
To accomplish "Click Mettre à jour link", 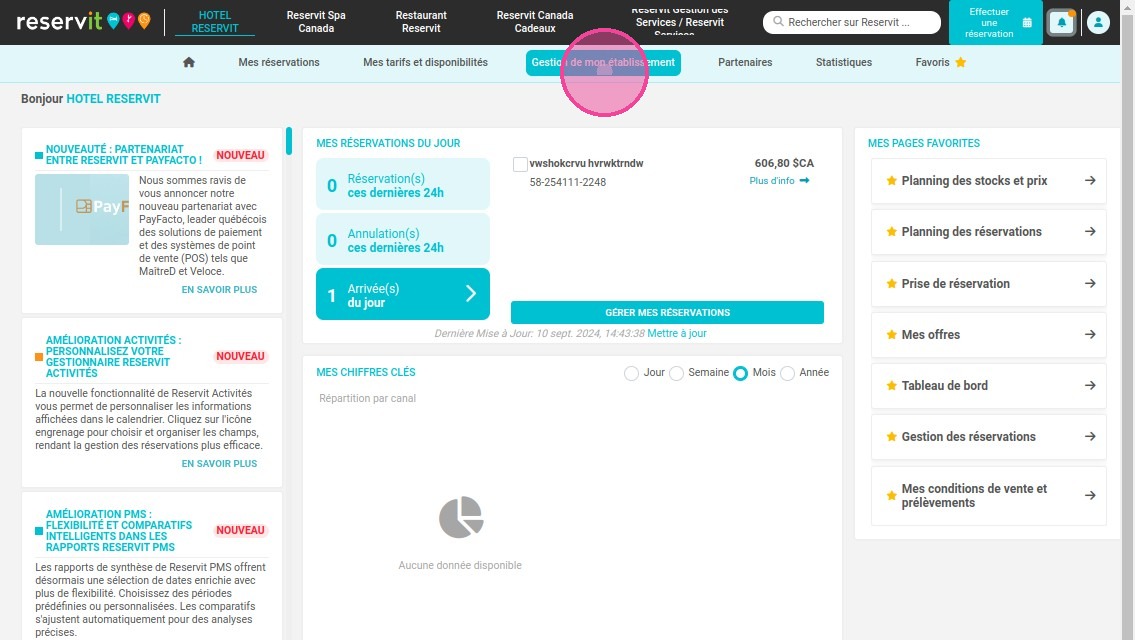I will [677, 333].
